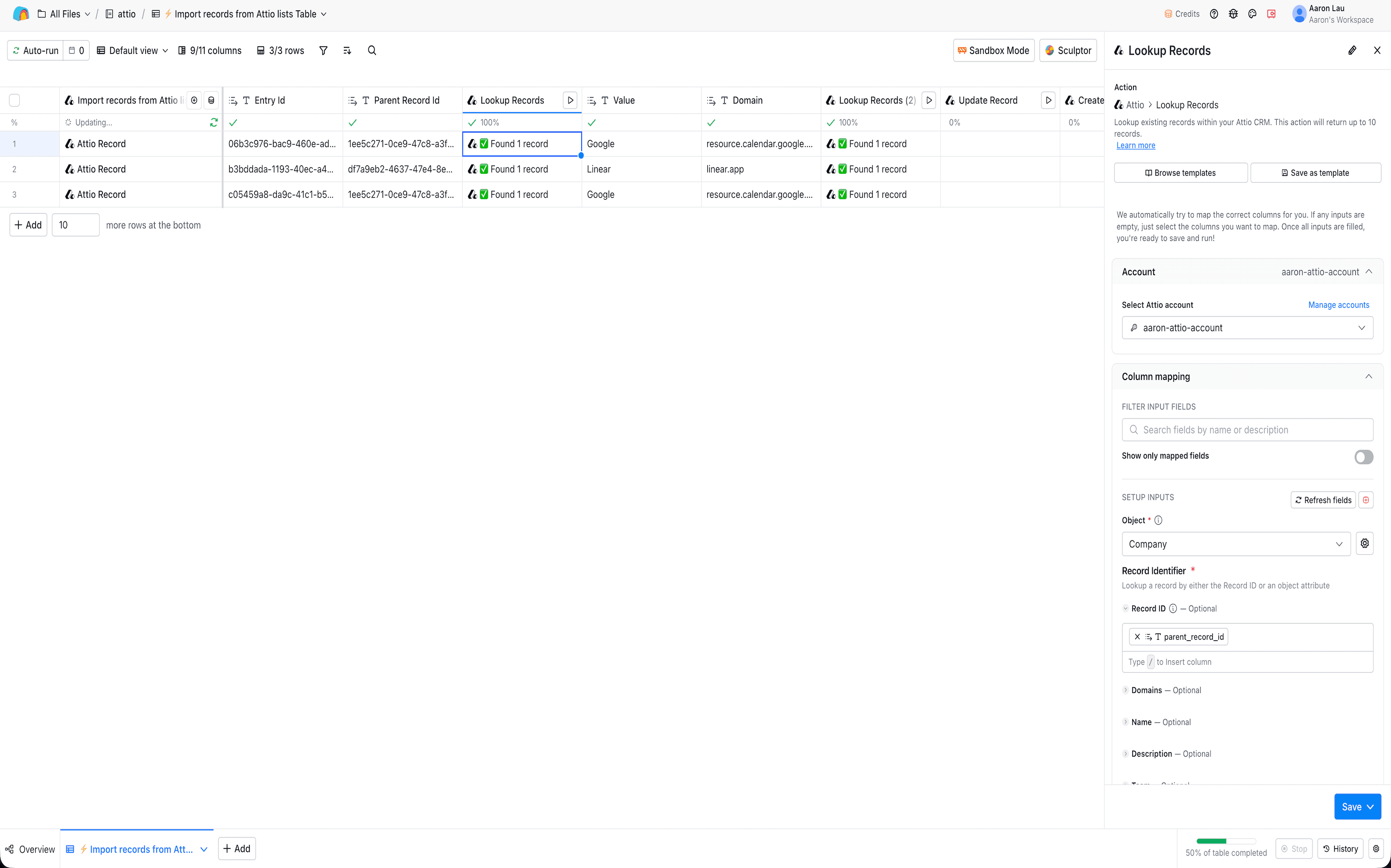Click the pencil edit icon beside the Lookup Records title

coord(1352,51)
